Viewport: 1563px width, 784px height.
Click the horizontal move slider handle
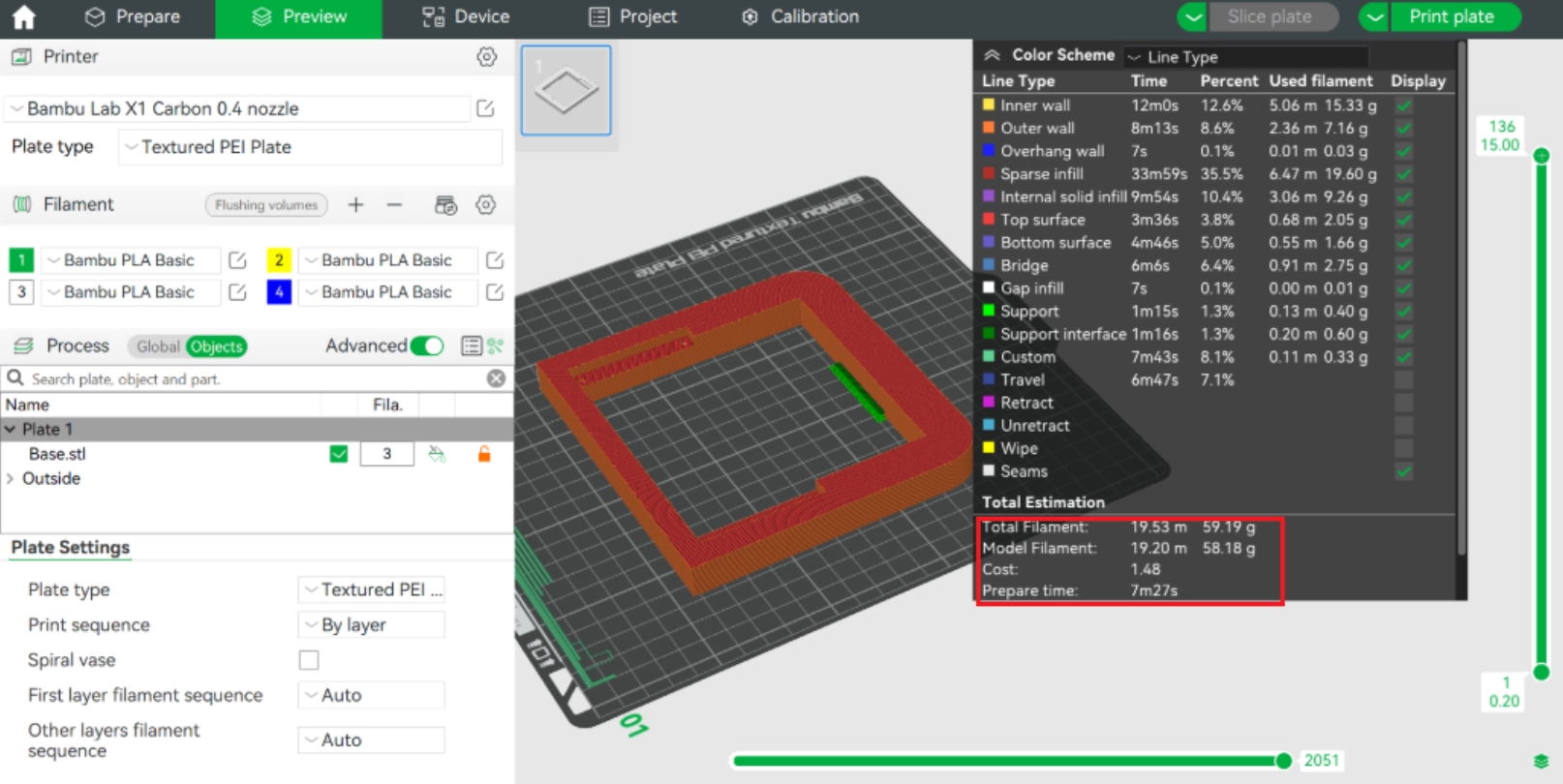1283,761
